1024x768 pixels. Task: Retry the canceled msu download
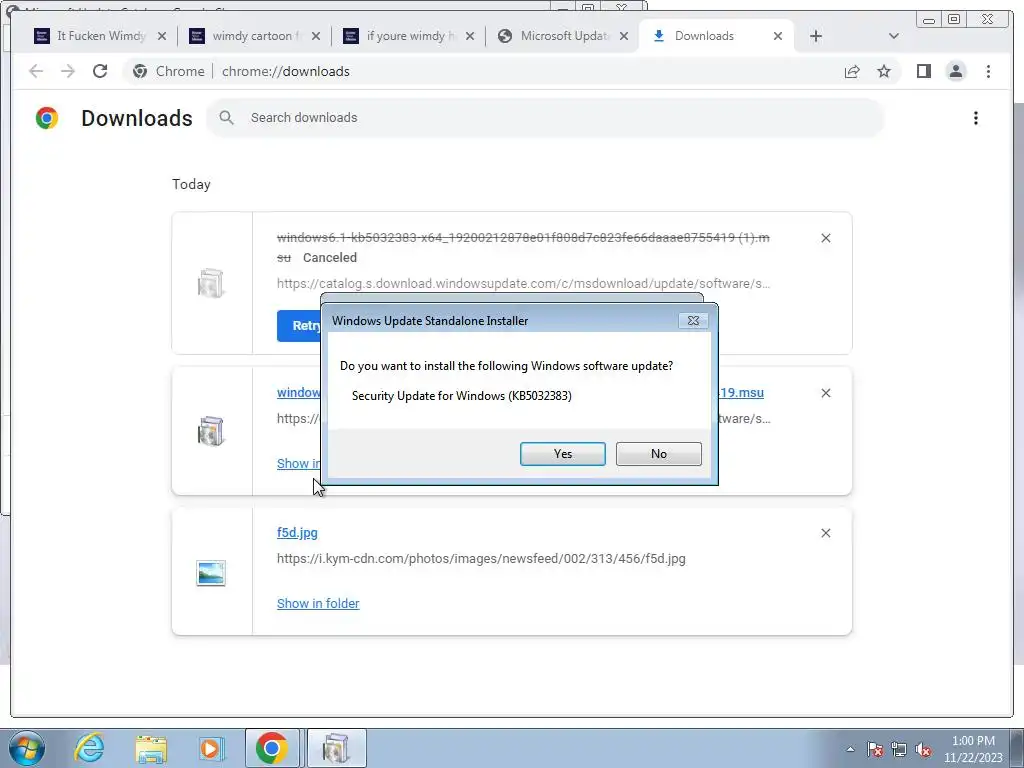[300, 325]
